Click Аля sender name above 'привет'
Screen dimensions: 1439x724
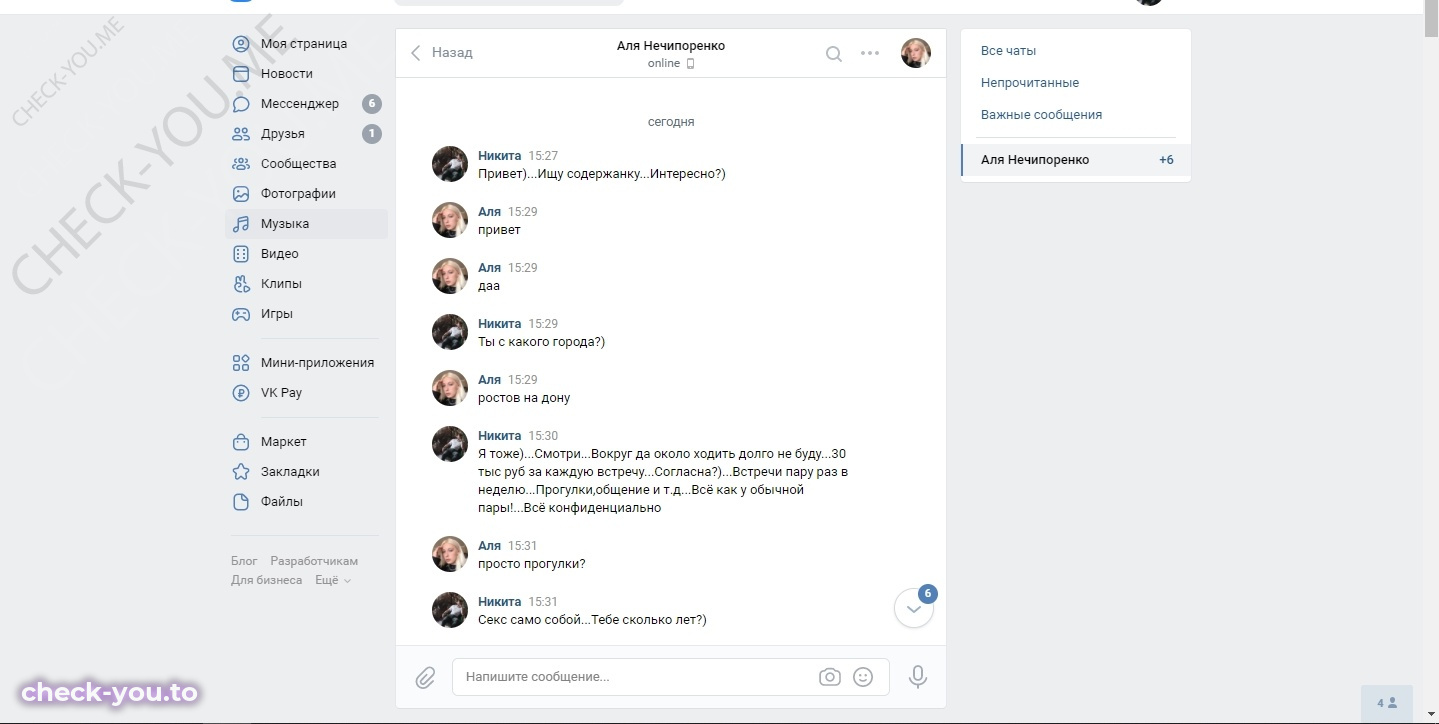click(489, 212)
